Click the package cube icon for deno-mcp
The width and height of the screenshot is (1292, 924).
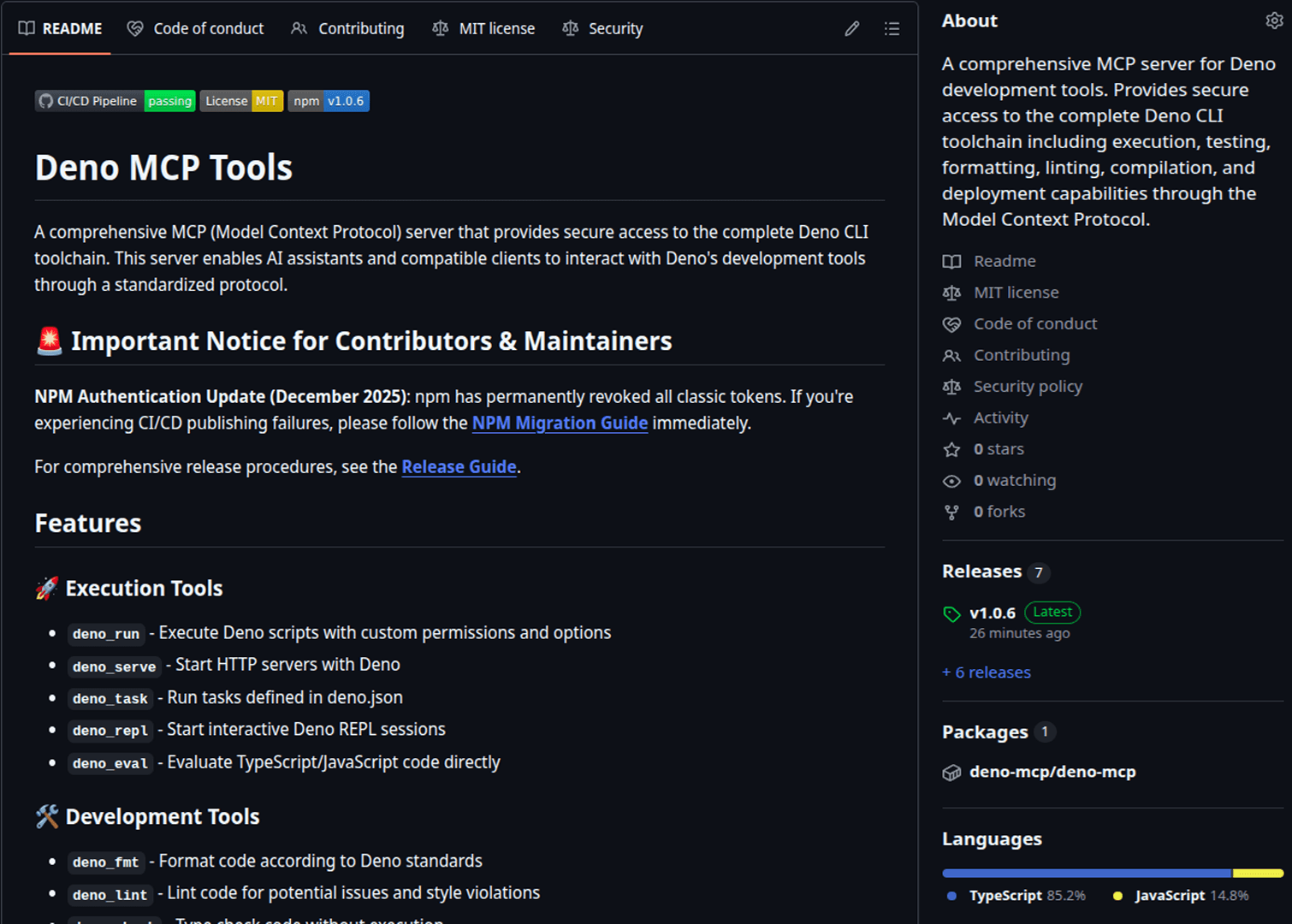click(x=951, y=773)
